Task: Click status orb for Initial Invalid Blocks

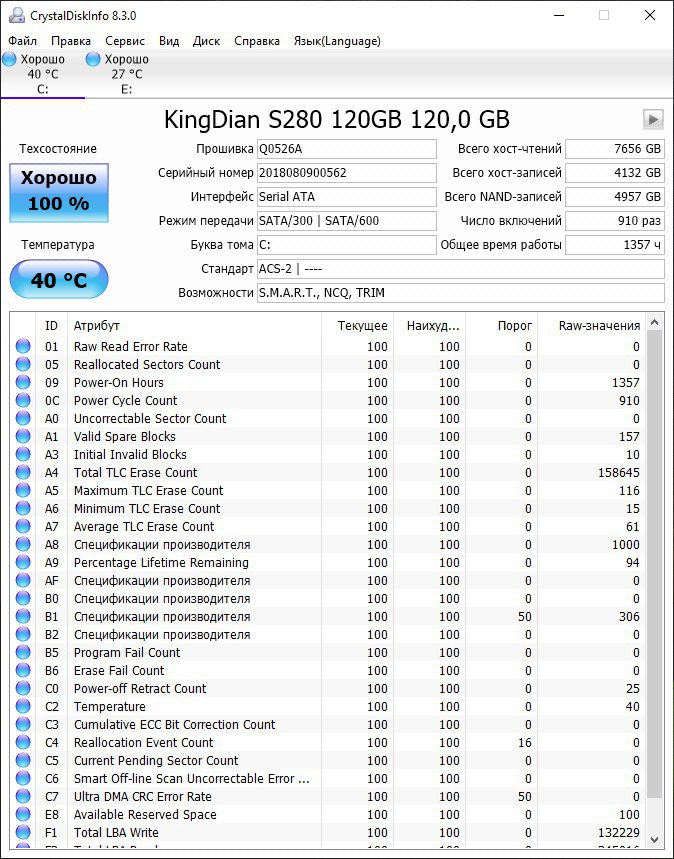Action: (23, 454)
